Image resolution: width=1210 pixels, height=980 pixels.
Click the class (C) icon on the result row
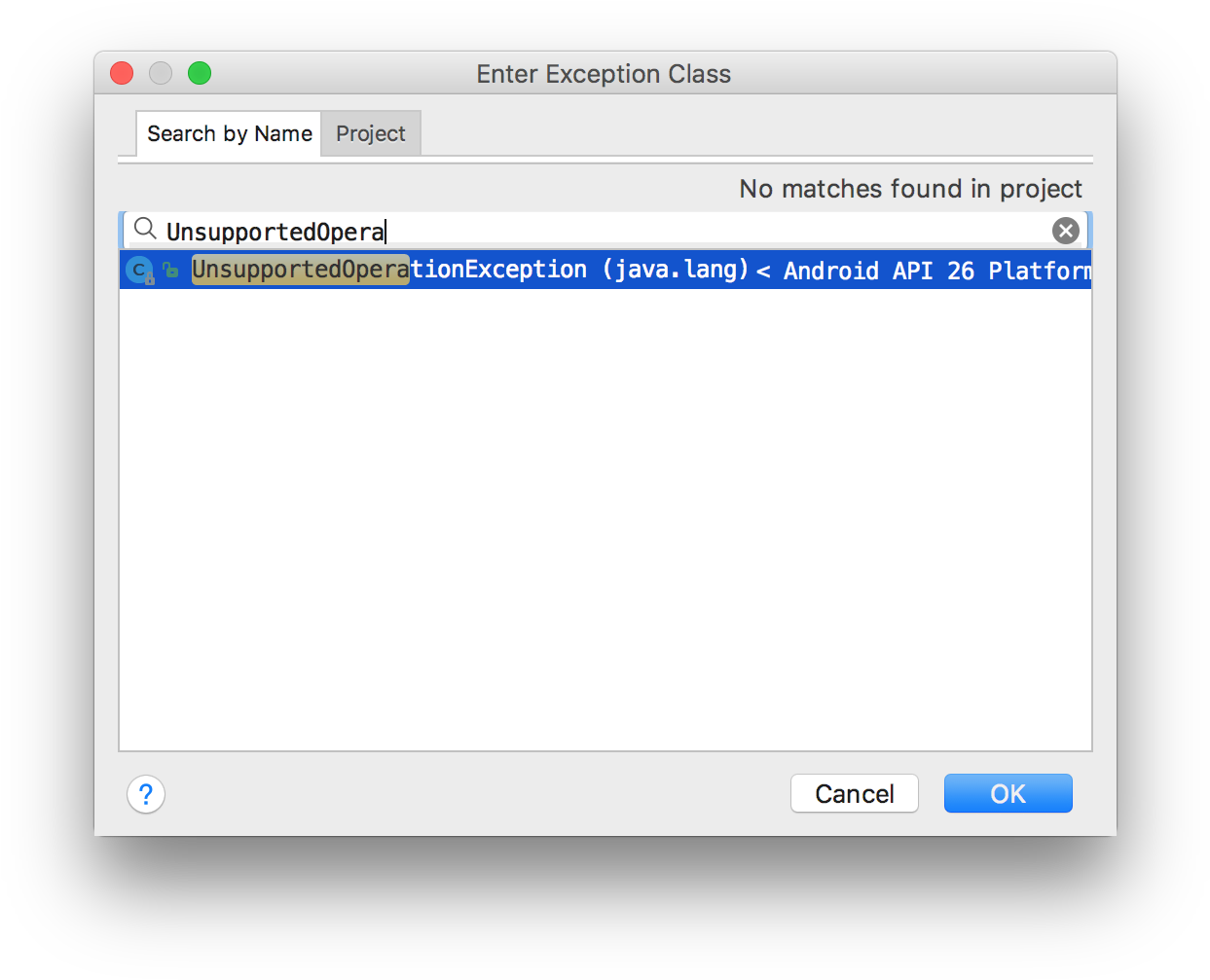pos(138,270)
